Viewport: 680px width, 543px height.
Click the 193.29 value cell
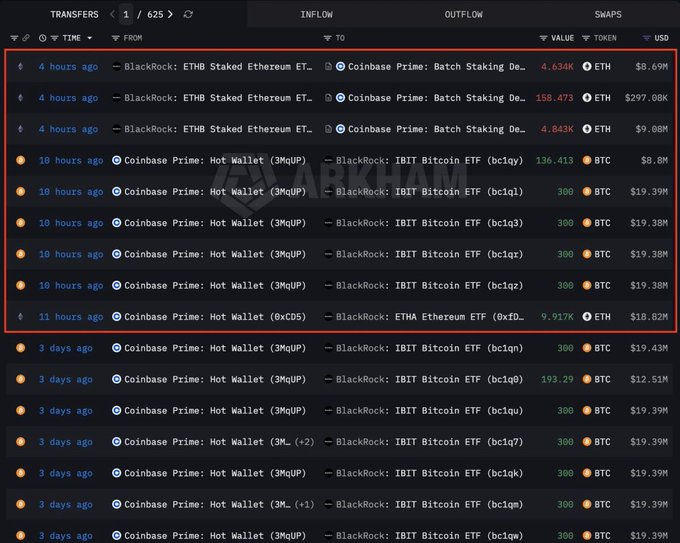(557, 379)
